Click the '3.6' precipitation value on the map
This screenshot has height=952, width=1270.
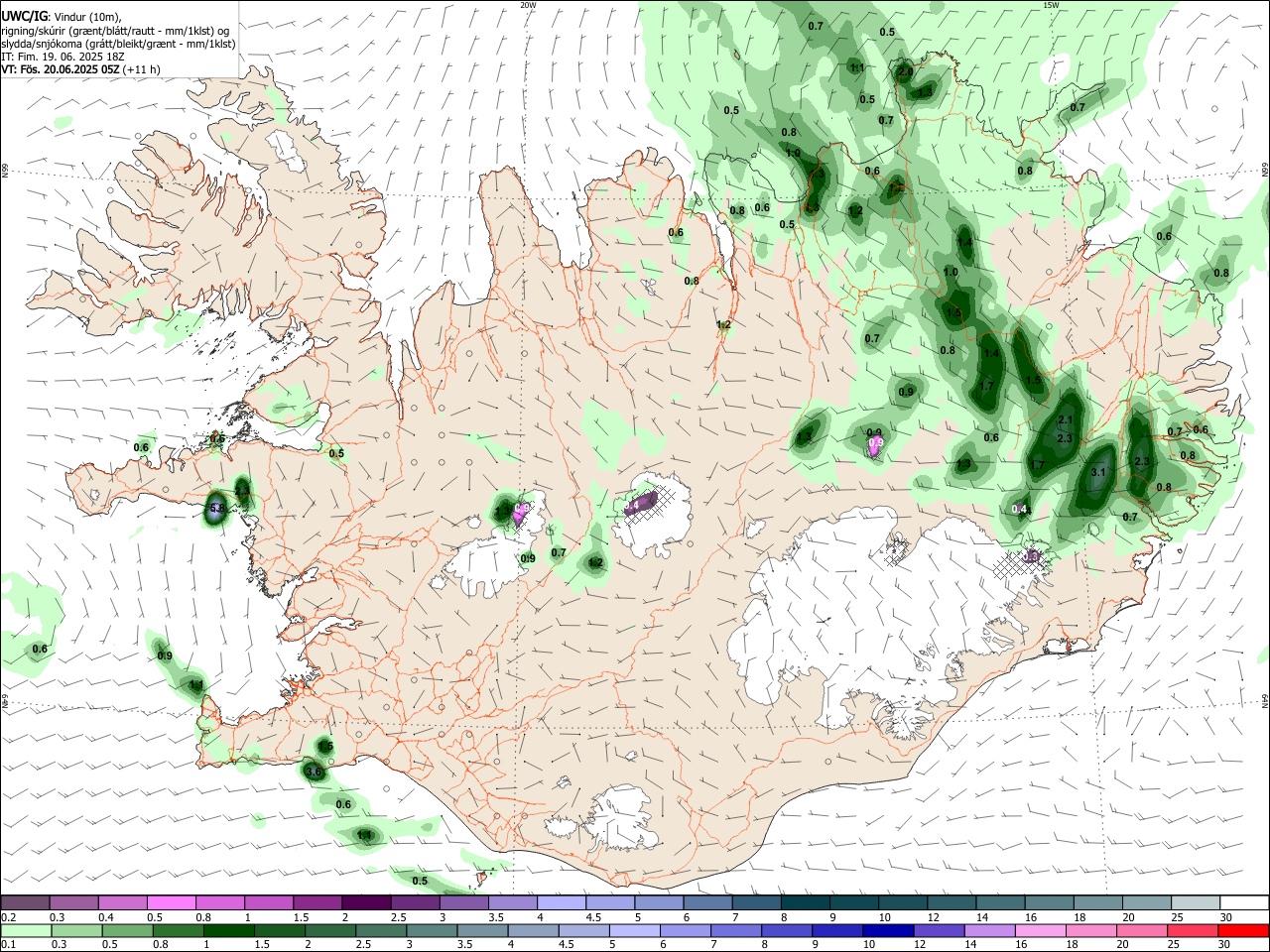coord(315,771)
